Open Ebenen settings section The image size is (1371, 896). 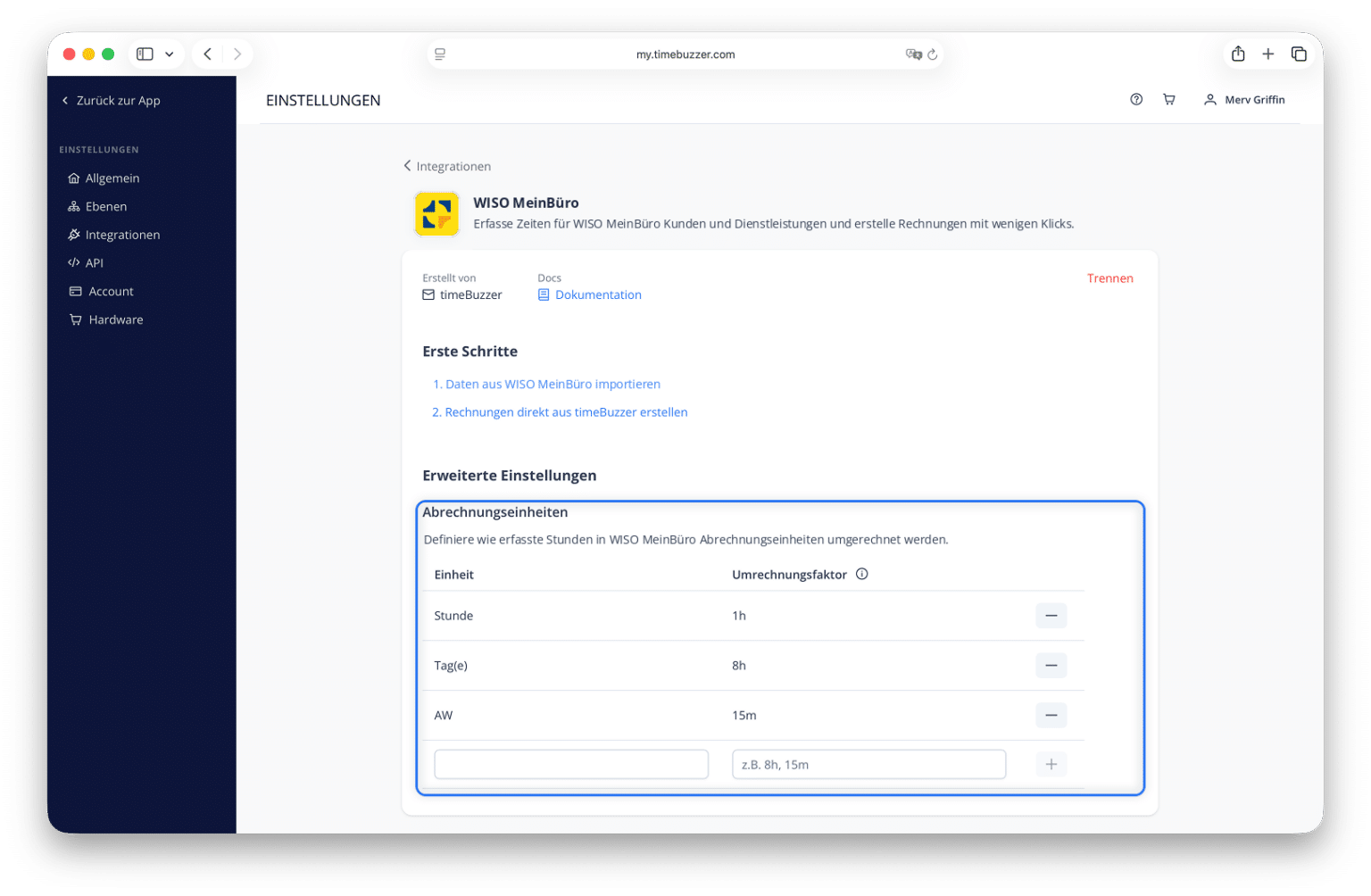(98, 207)
